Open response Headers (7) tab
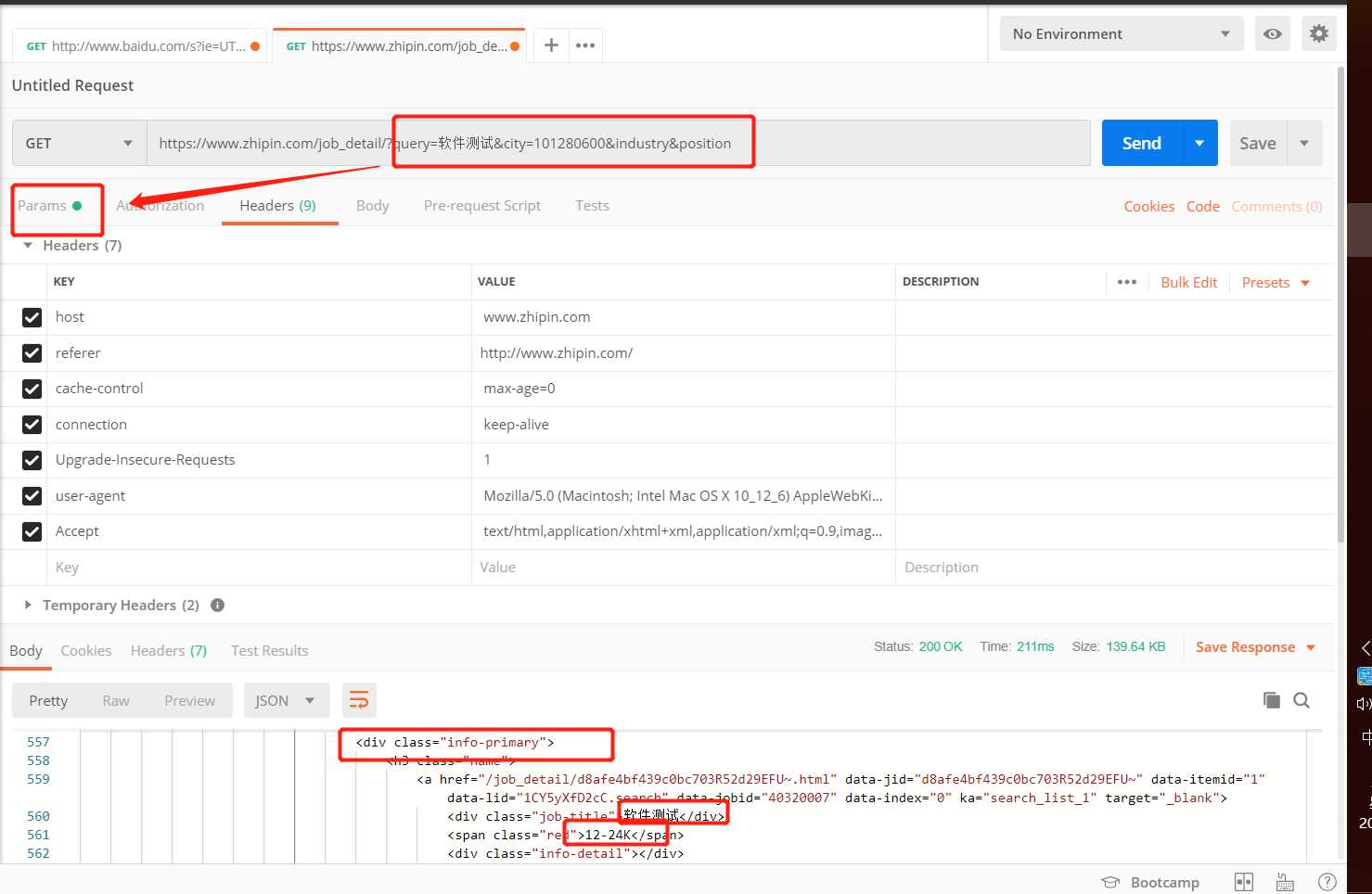Screen dimensions: 1372x894 coord(169,651)
